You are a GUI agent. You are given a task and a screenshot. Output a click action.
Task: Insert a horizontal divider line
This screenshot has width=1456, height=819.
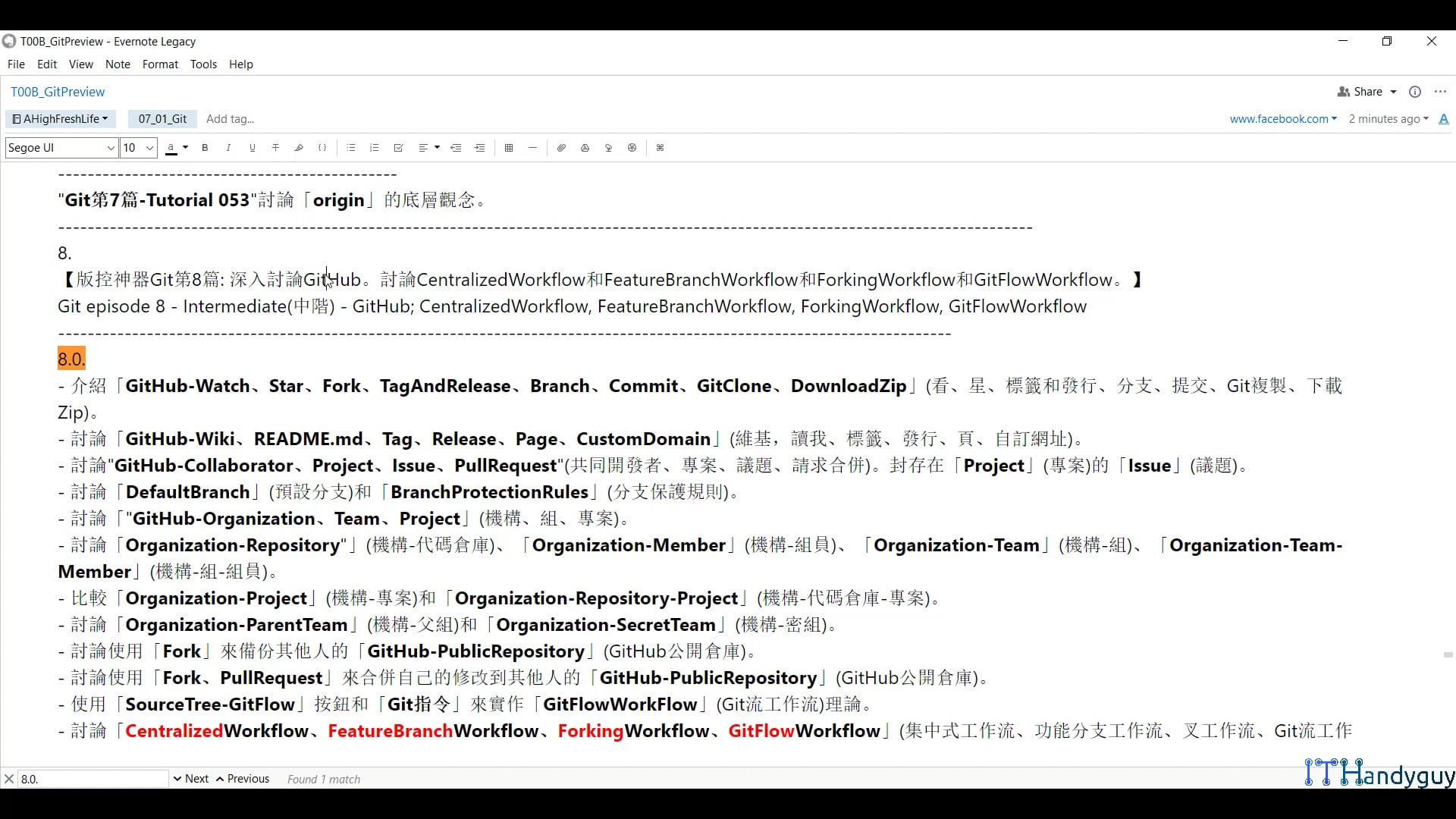click(532, 148)
